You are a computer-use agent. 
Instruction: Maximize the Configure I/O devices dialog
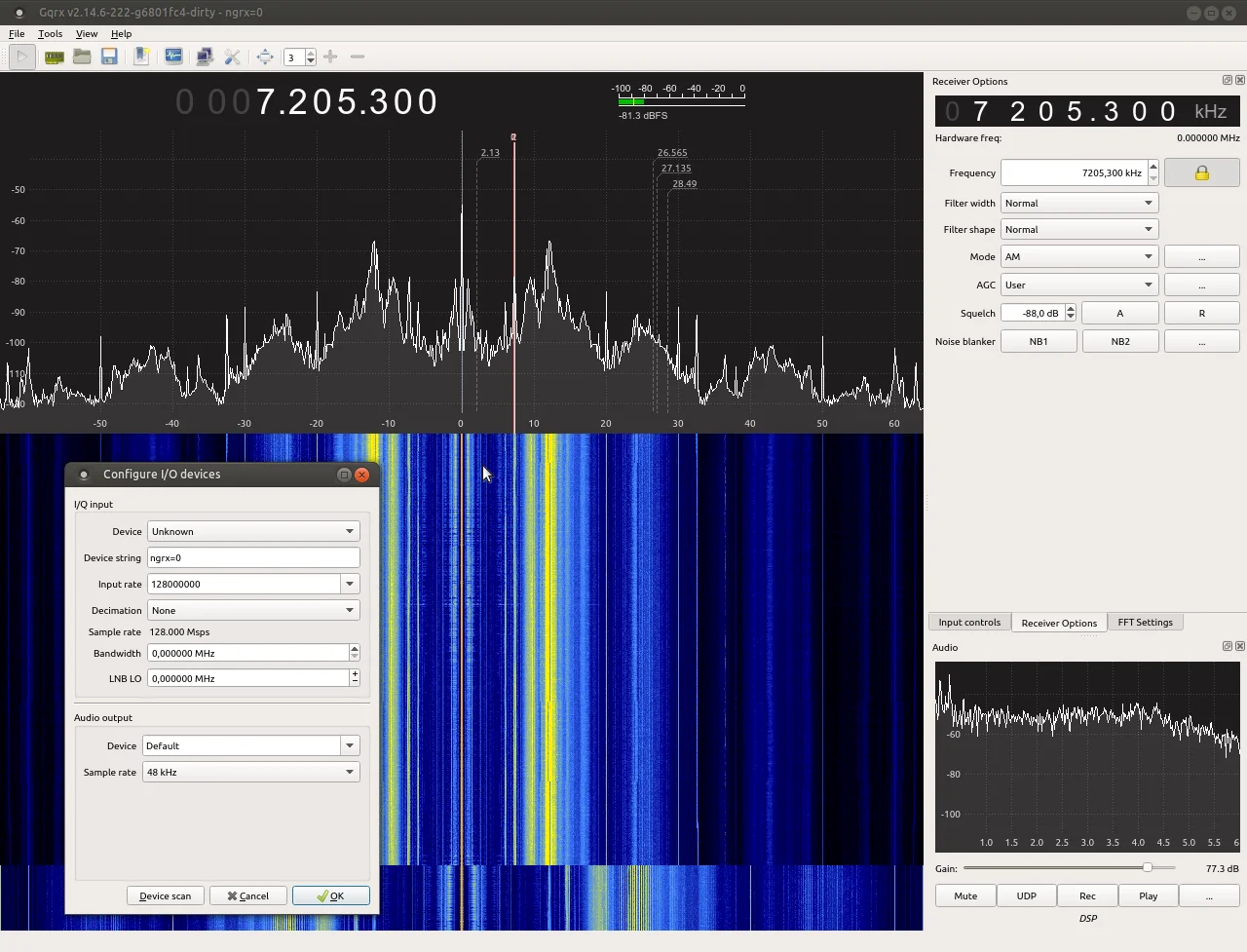tap(344, 475)
